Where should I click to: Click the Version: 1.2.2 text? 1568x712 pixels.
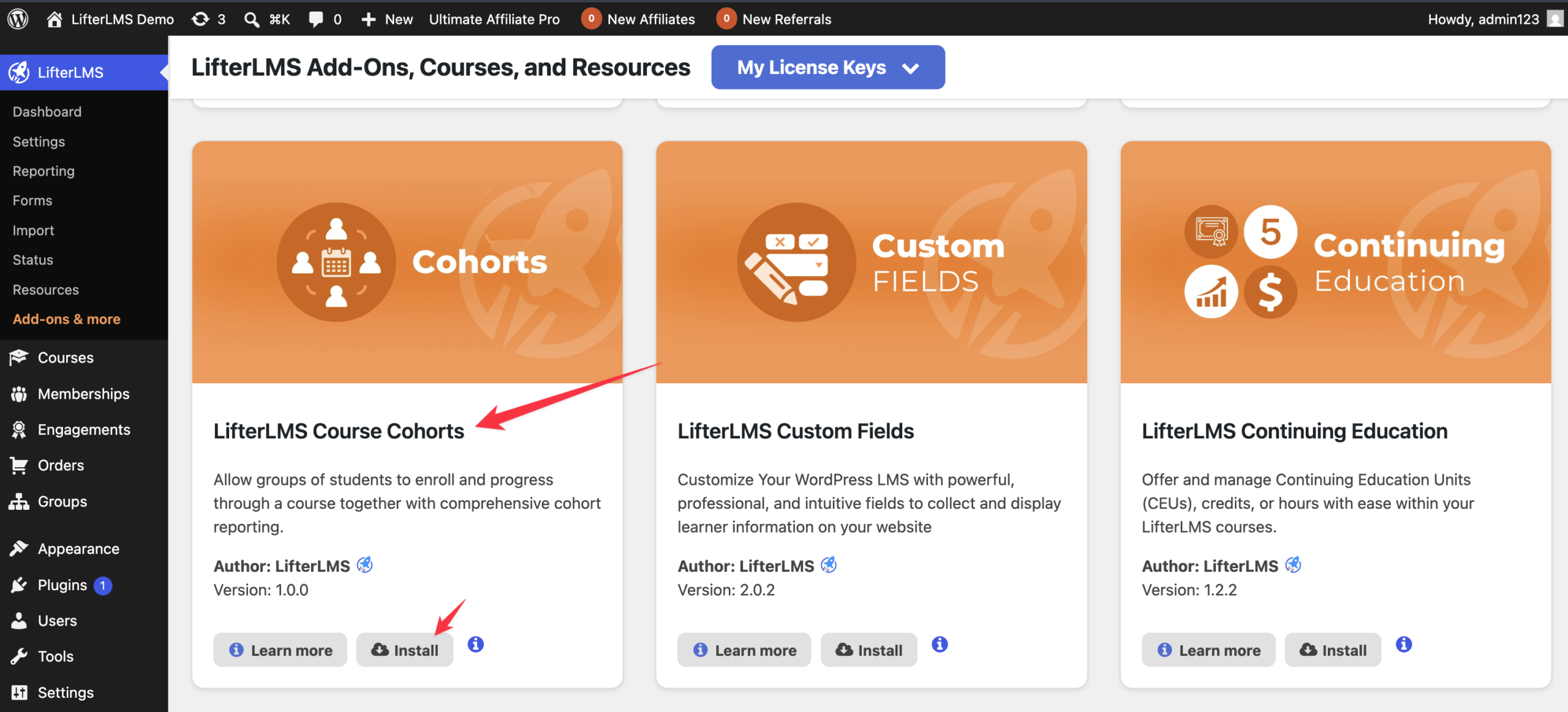pyautogui.click(x=1189, y=590)
